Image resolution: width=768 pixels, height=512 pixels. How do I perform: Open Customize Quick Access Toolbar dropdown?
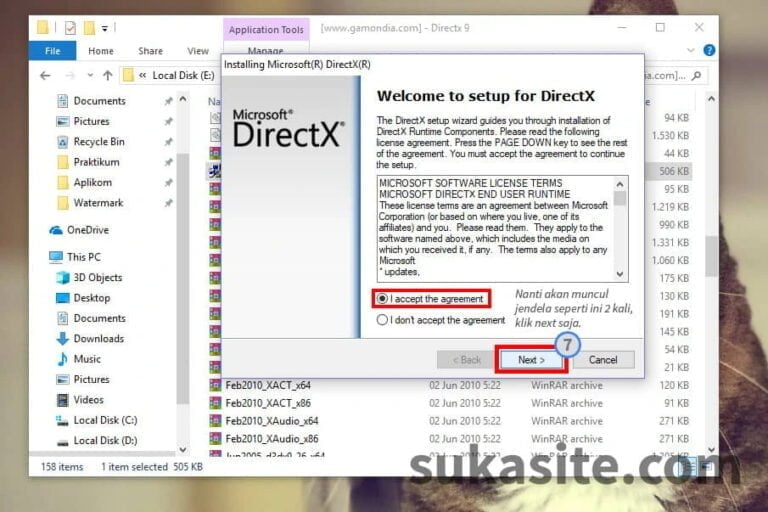click(x=105, y=28)
